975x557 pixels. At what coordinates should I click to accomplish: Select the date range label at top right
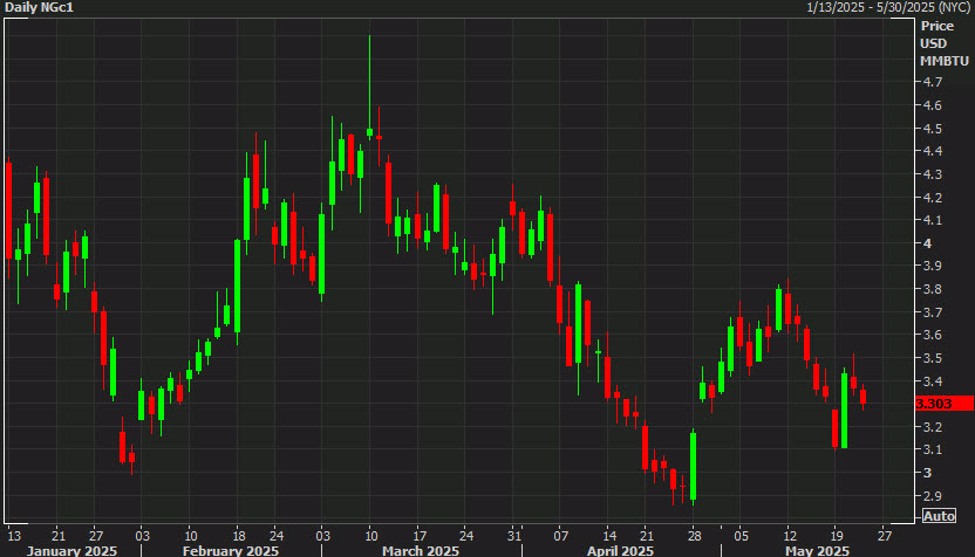(x=889, y=7)
